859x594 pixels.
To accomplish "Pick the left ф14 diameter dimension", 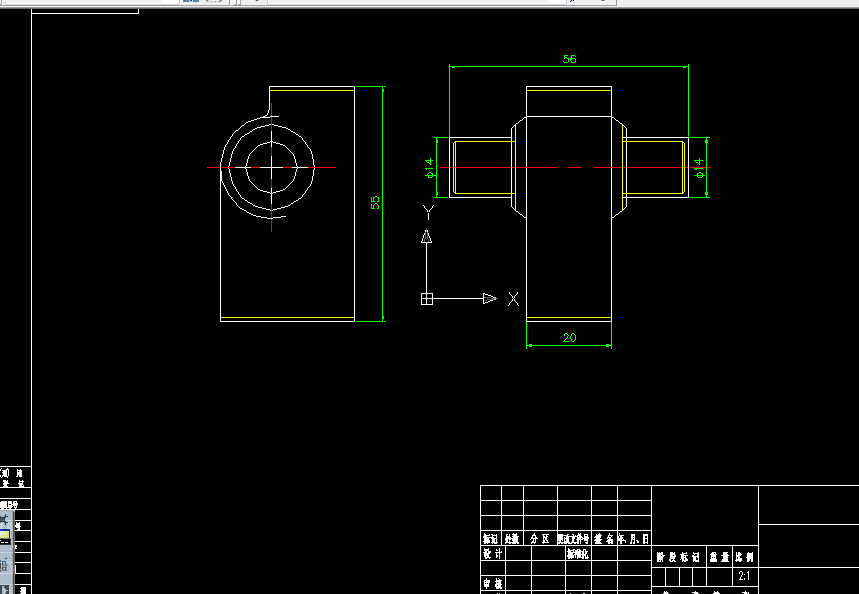I will (x=430, y=168).
